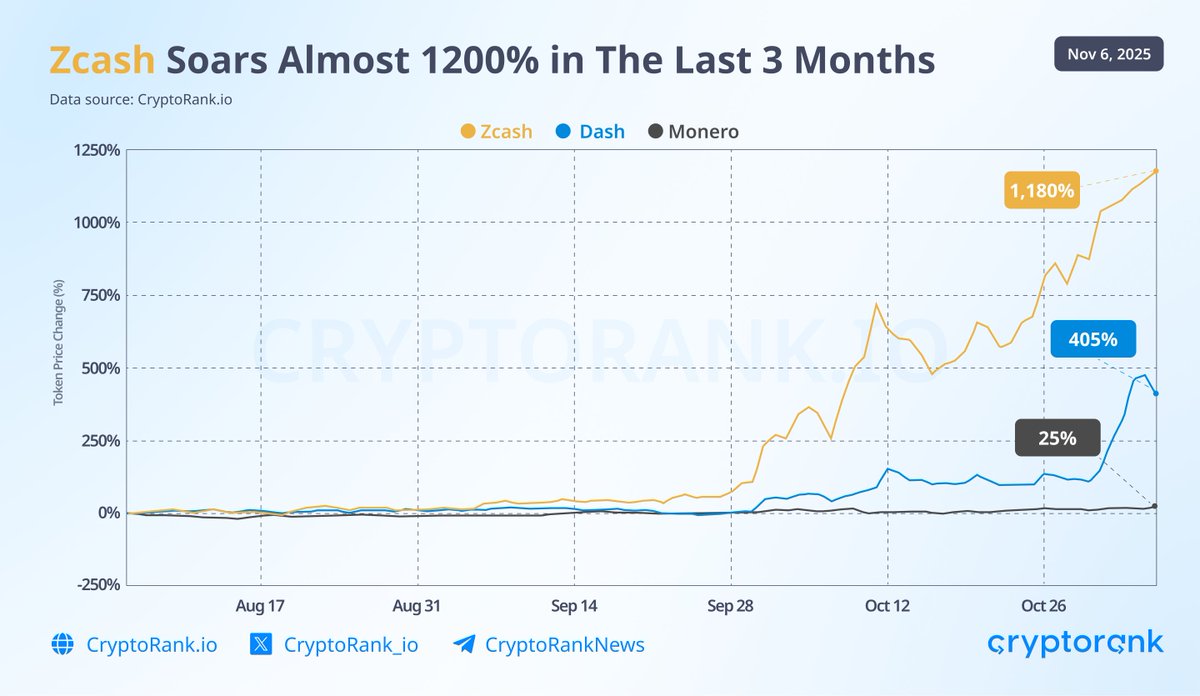
Task: Toggle the Zcash legend dot
Action: [467, 131]
